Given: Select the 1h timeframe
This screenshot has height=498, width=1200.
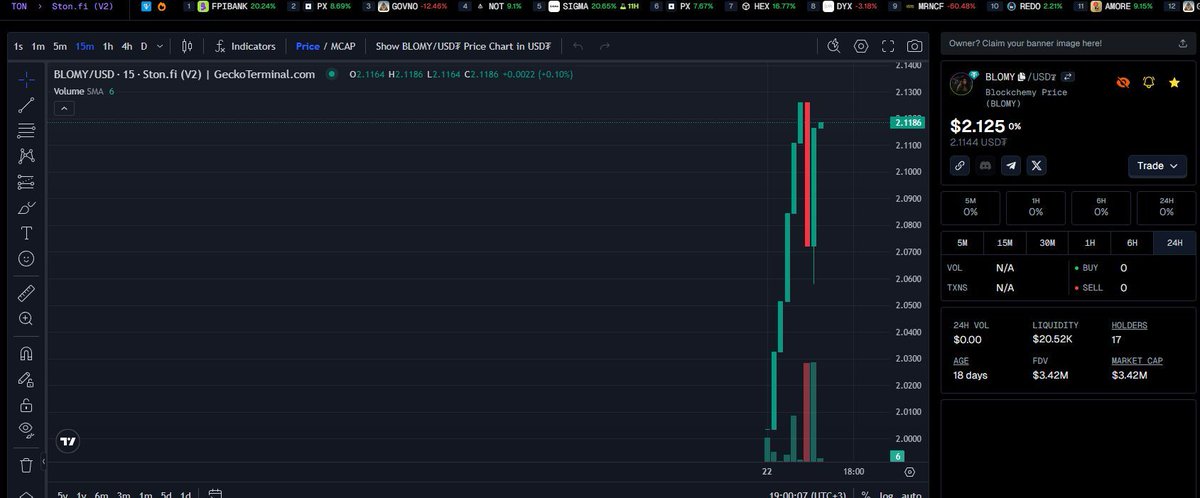Looking at the screenshot, I should (108, 46).
